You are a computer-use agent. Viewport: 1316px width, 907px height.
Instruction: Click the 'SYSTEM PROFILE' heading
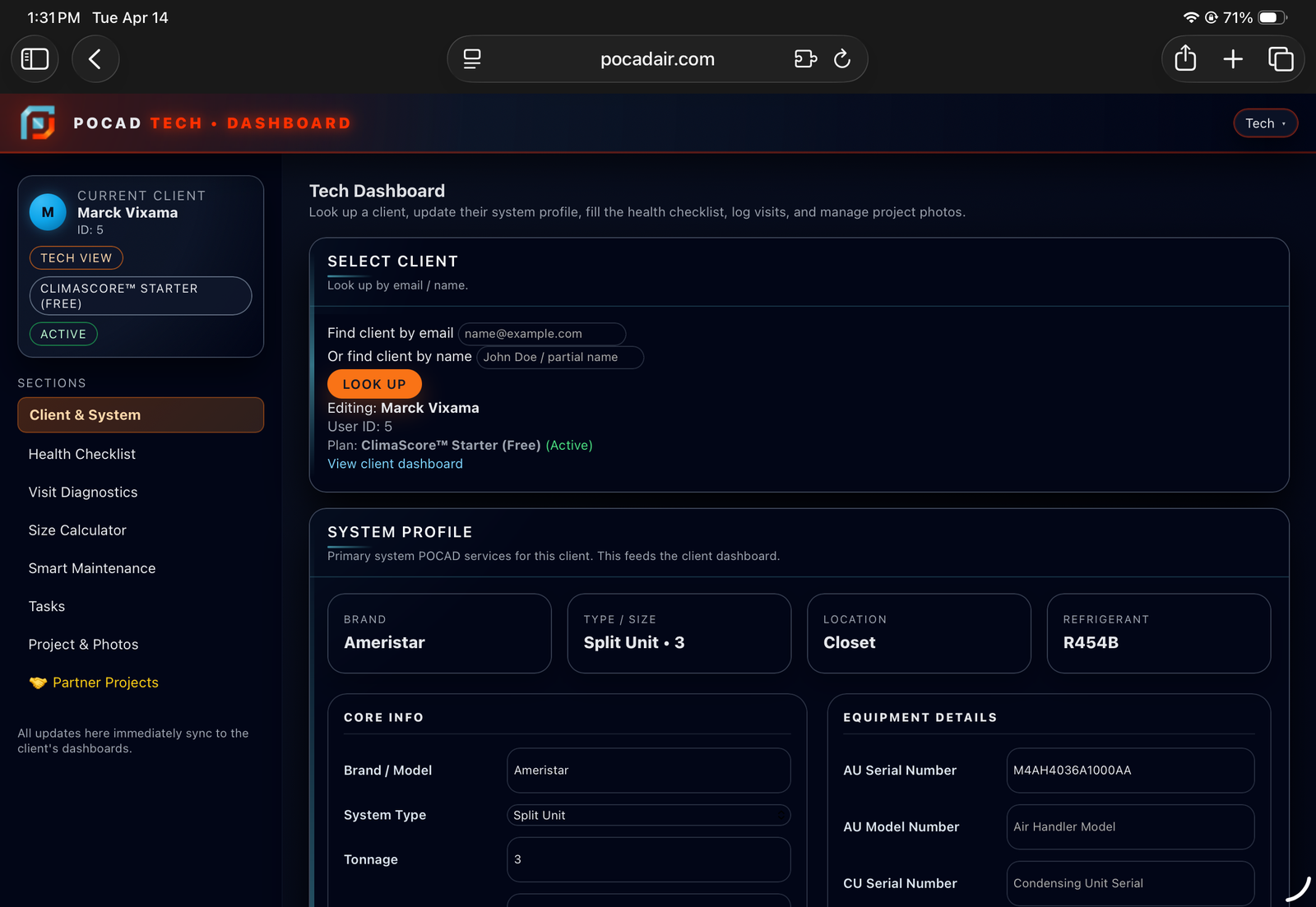[400, 532]
